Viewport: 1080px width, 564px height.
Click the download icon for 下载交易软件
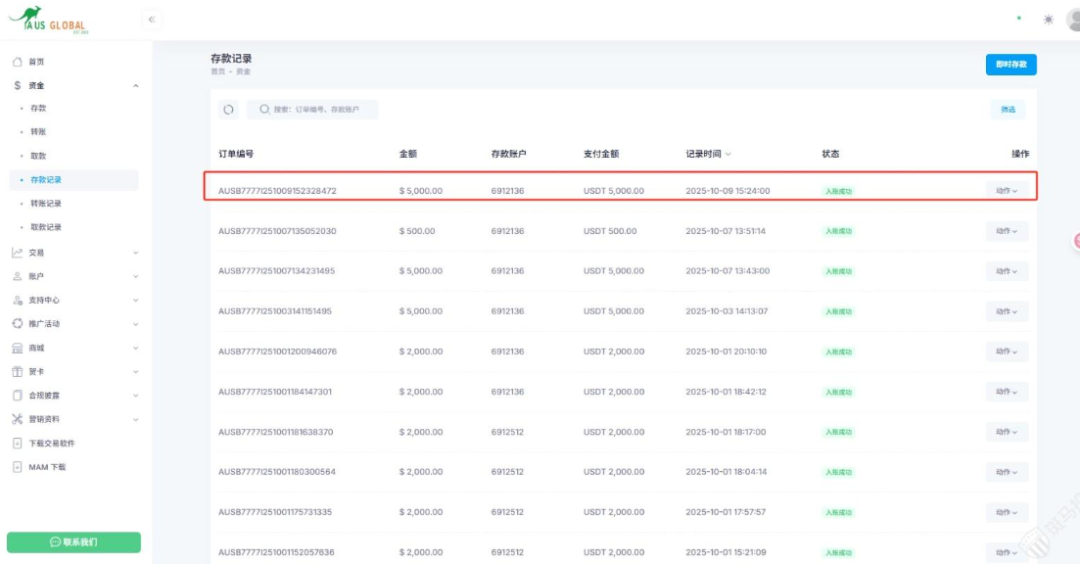click(17, 443)
